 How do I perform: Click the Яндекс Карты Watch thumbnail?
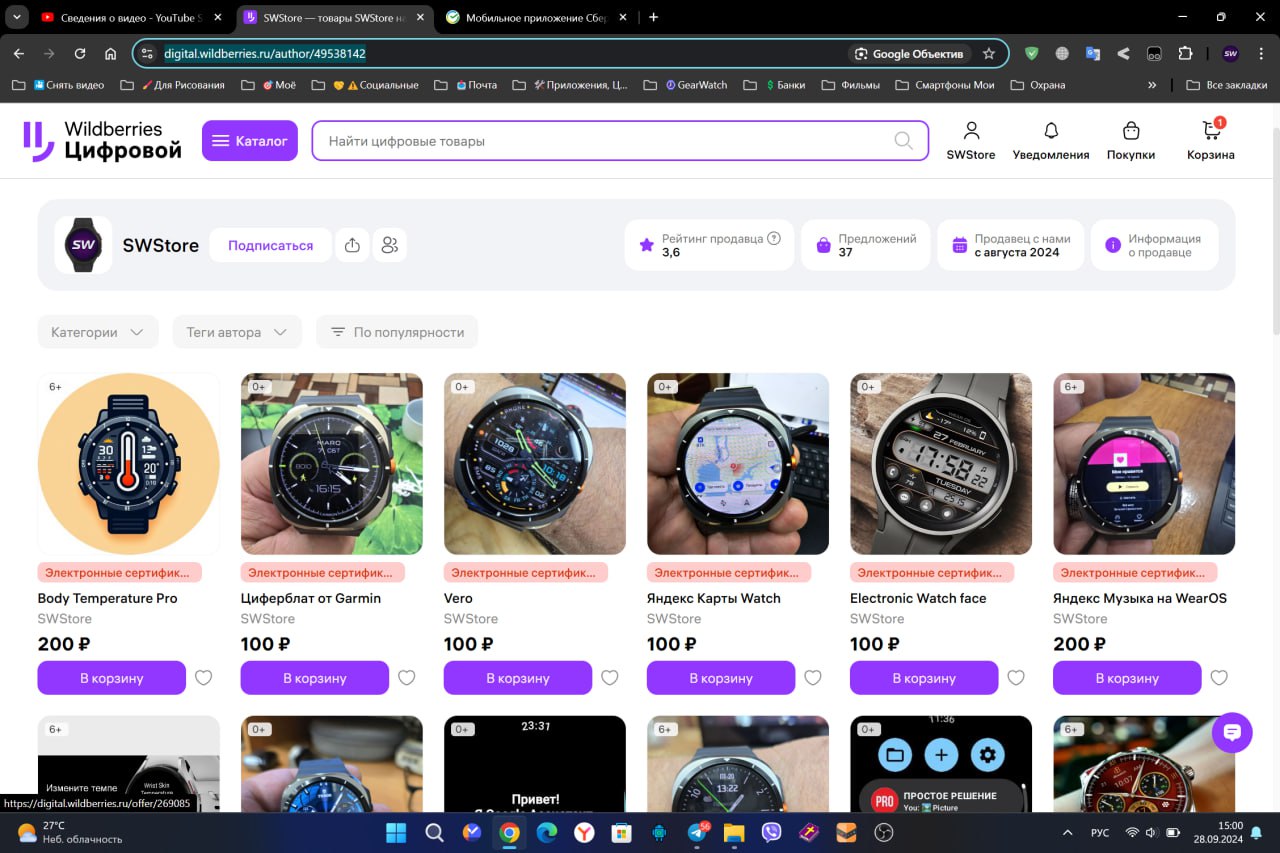coord(737,464)
